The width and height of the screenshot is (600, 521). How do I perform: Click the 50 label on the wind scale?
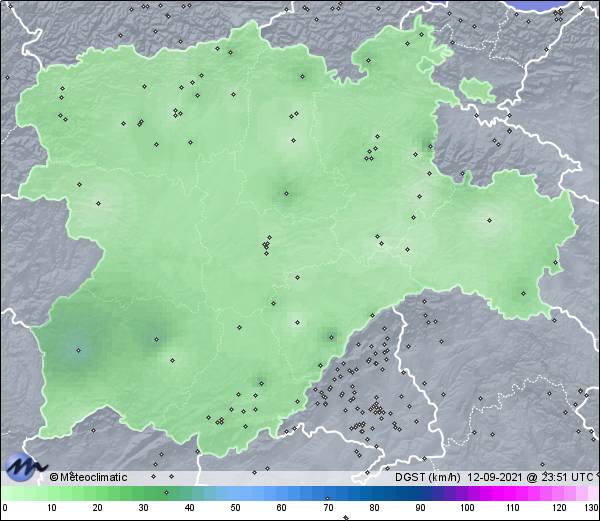pos(235,508)
